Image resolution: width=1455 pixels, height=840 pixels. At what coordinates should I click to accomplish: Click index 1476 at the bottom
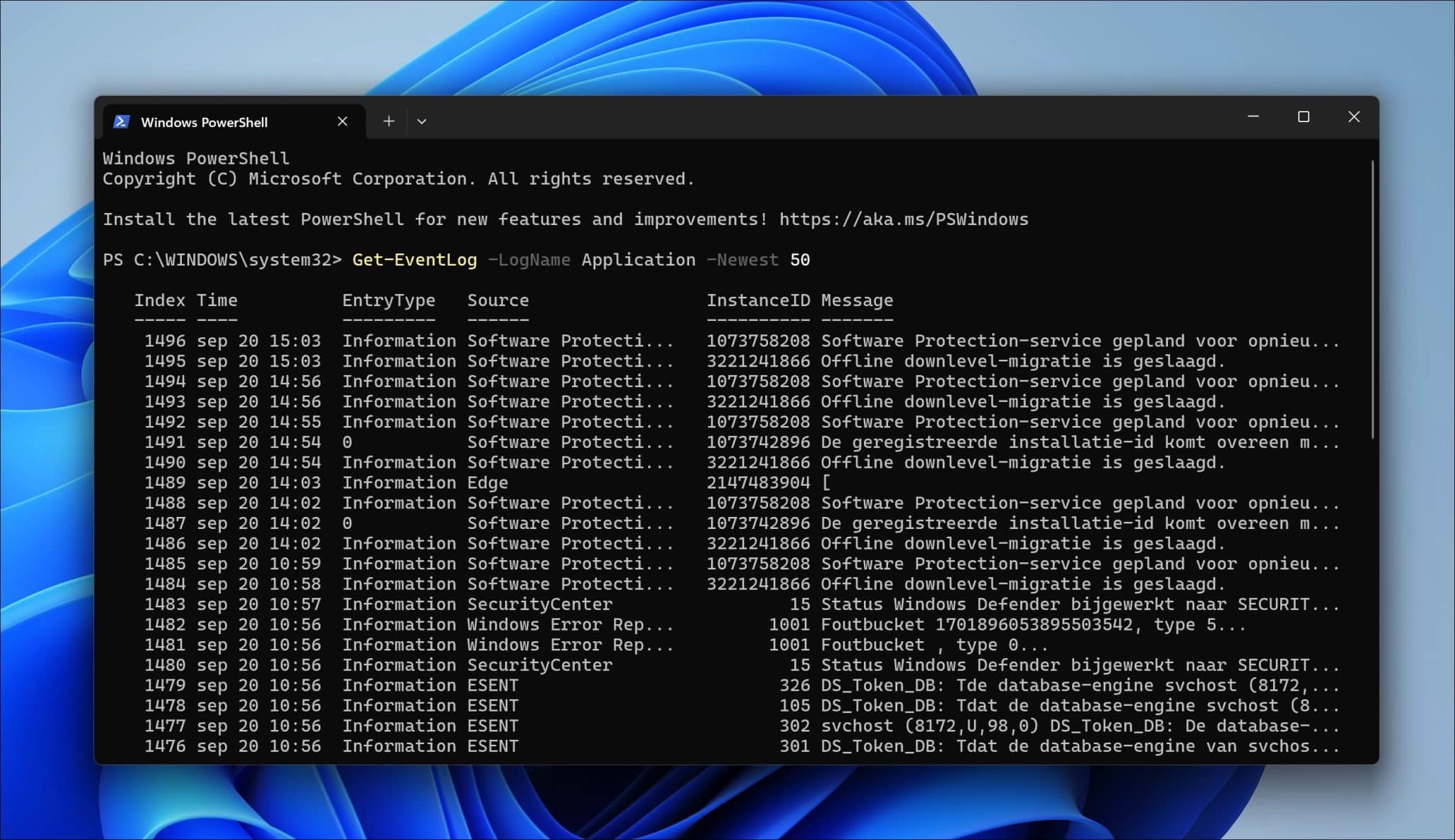pos(165,746)
